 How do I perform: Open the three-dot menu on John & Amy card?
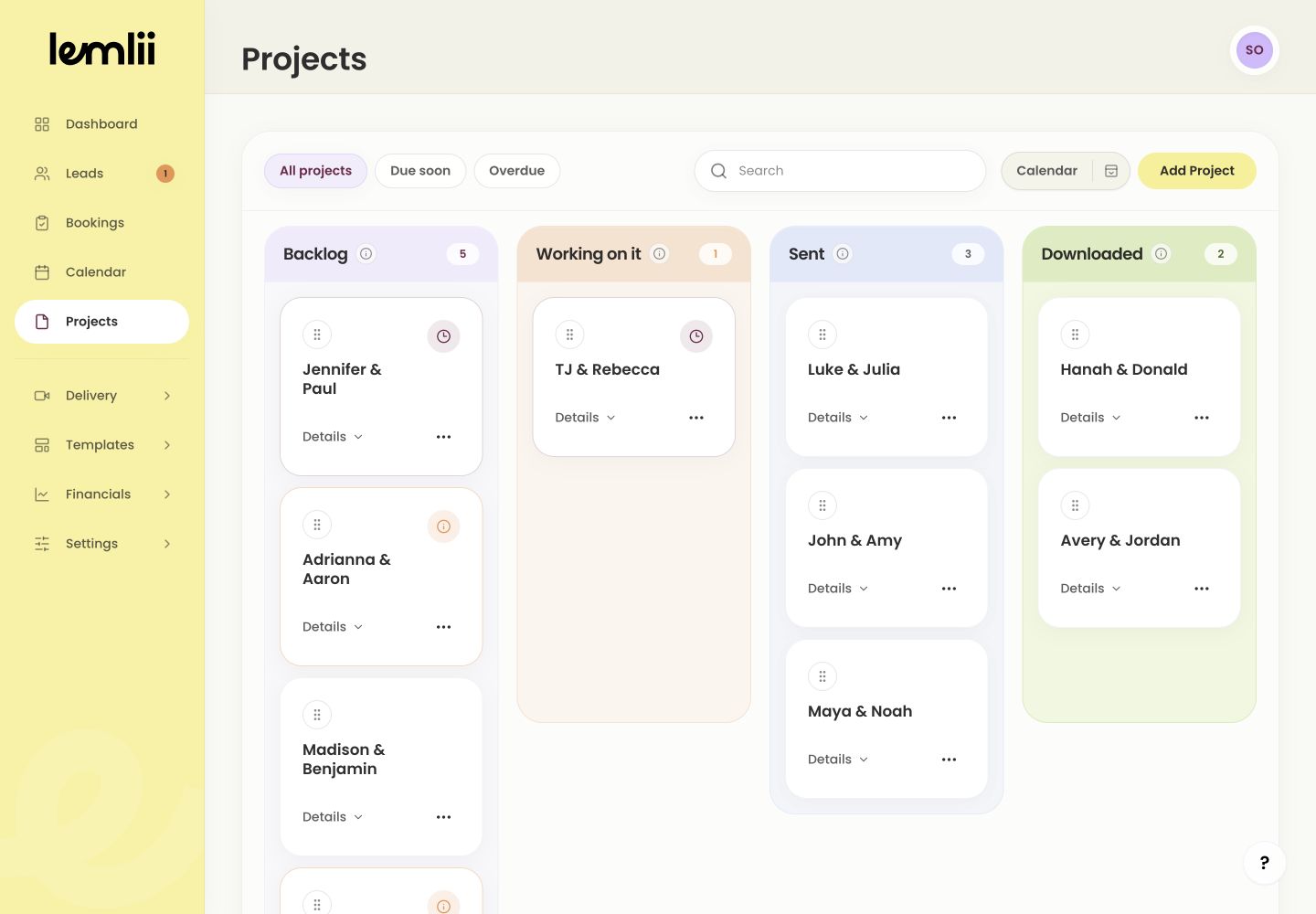point(950,589)
